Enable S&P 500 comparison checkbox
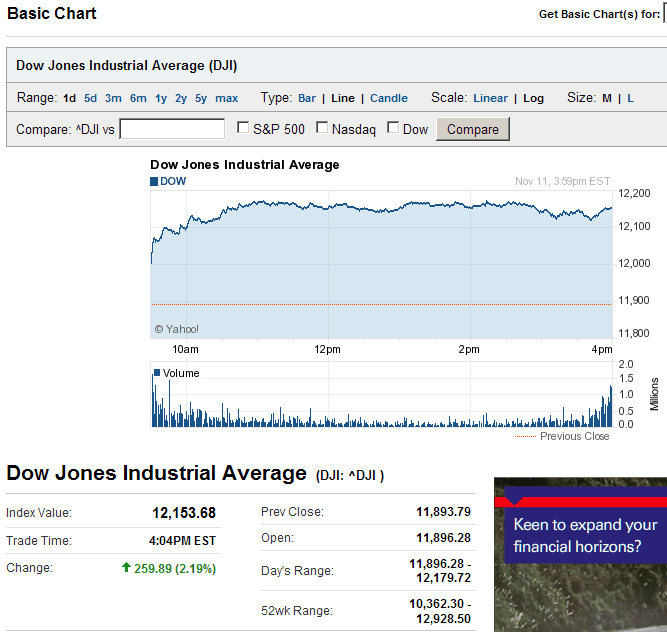This screenshot has height=632, width=667. click(x=243, y=128)
